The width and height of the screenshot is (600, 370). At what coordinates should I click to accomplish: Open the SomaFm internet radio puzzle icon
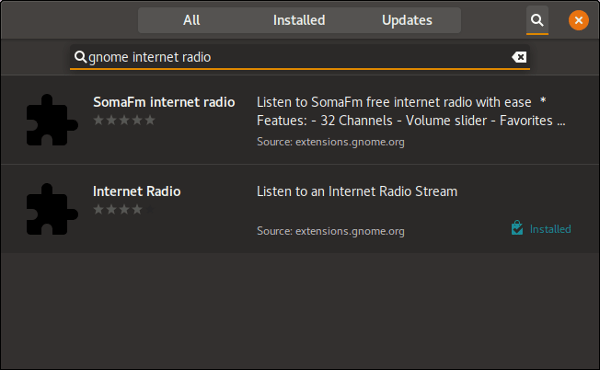pyautogui.click(x=52, y=120)
